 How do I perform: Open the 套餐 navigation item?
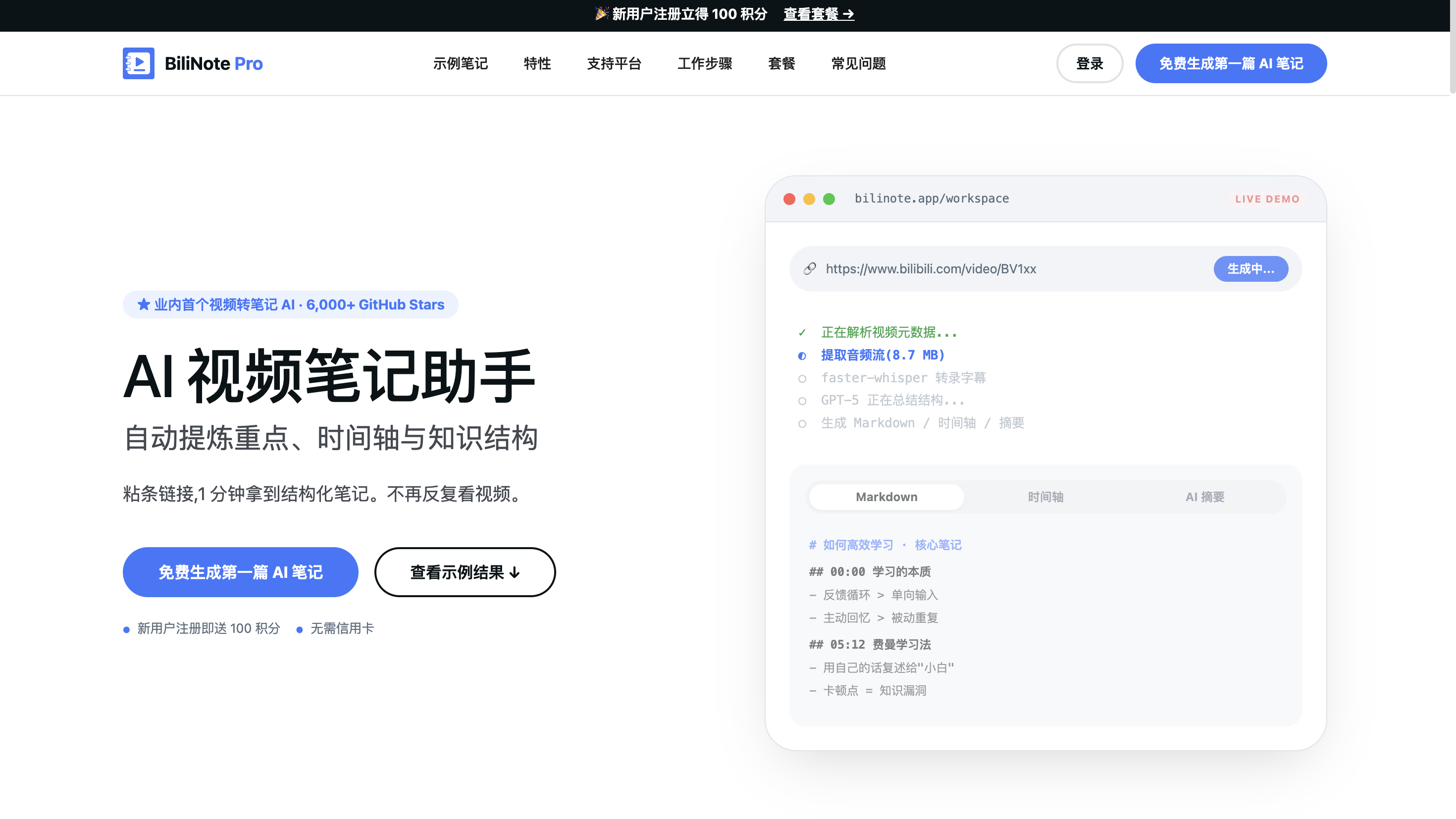781,63
